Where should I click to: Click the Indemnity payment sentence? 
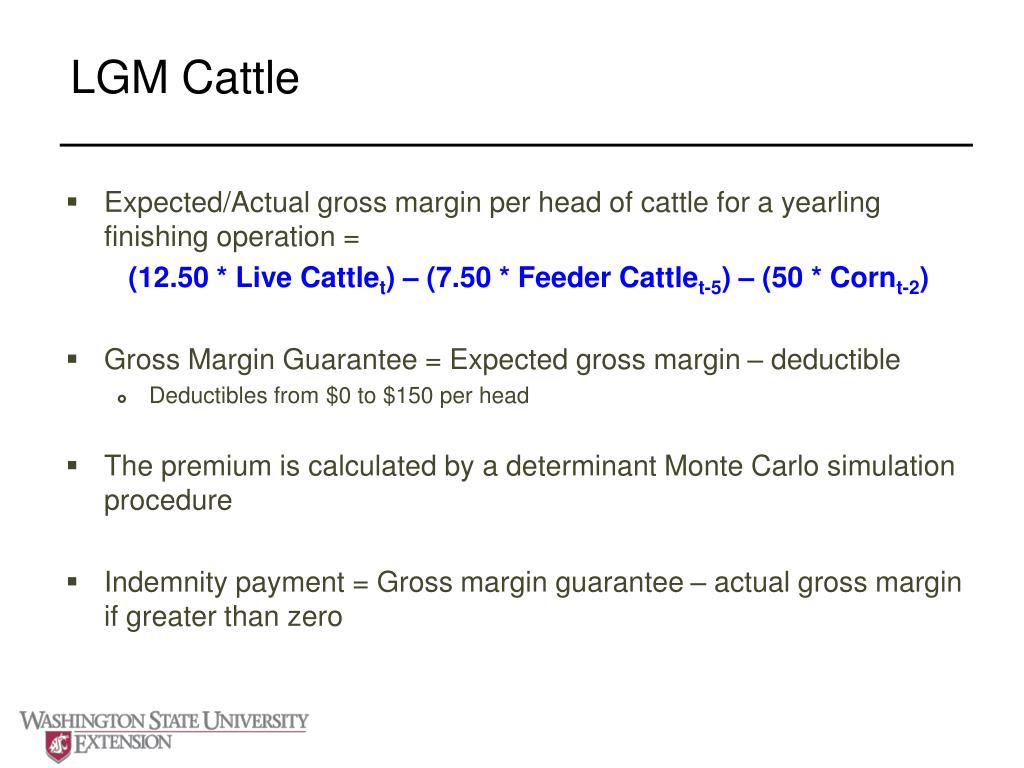pos(533,599)
